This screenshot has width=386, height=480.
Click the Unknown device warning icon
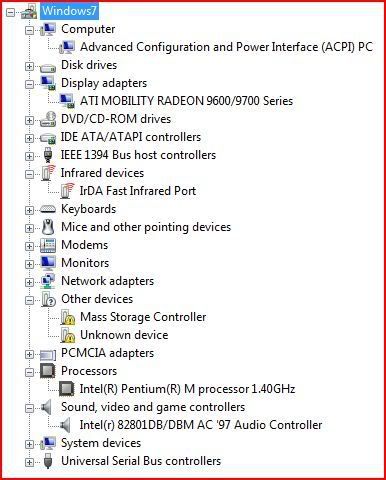(x=68, y=335)
